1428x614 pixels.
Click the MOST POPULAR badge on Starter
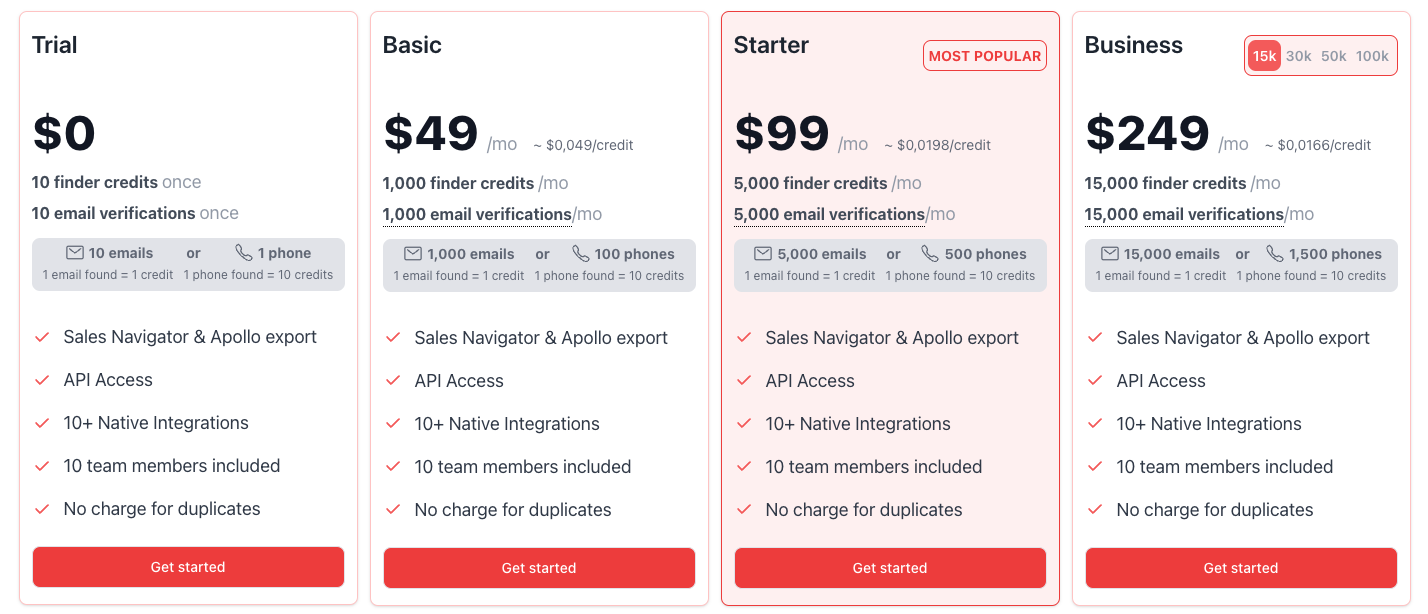pyautogui.click(x=985, y=56)
